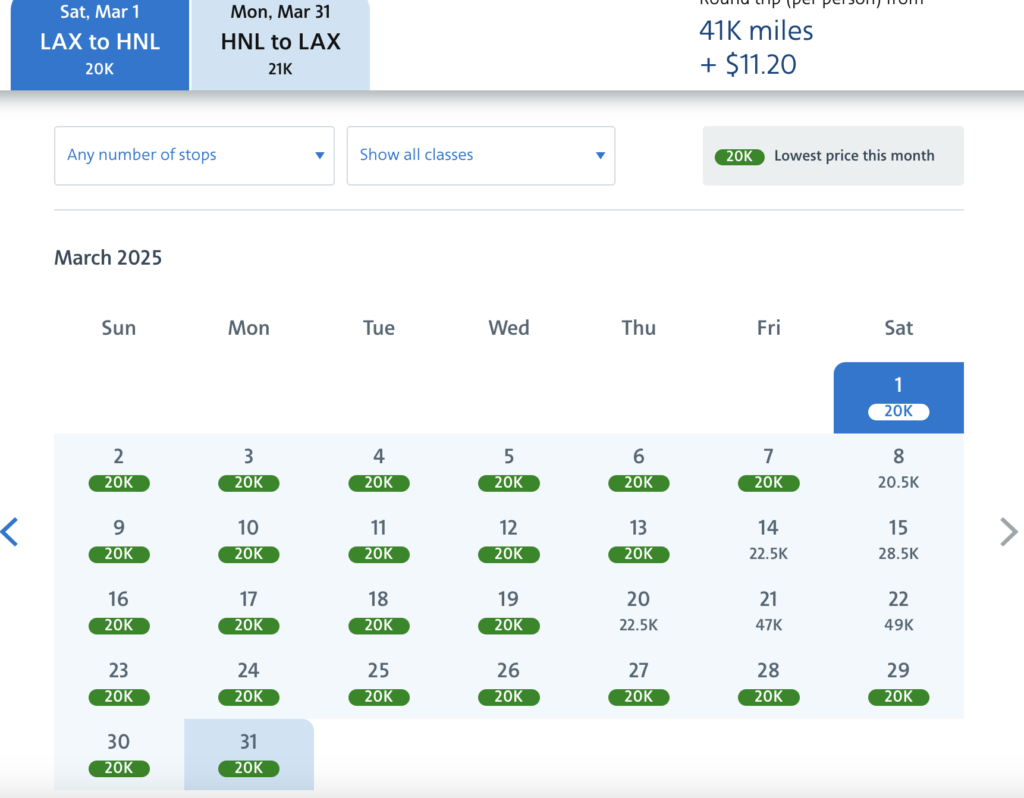Image resolution: width=1024 pixels, height=798 pixels.
Task: Choose March 8 priced at 20.5K
Action: pos(898,468)
